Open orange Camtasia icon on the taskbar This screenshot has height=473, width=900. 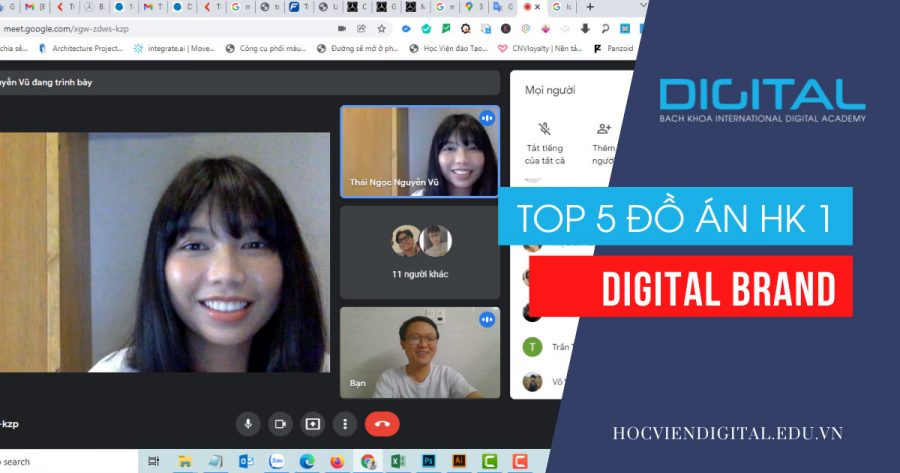pos(520,462)
